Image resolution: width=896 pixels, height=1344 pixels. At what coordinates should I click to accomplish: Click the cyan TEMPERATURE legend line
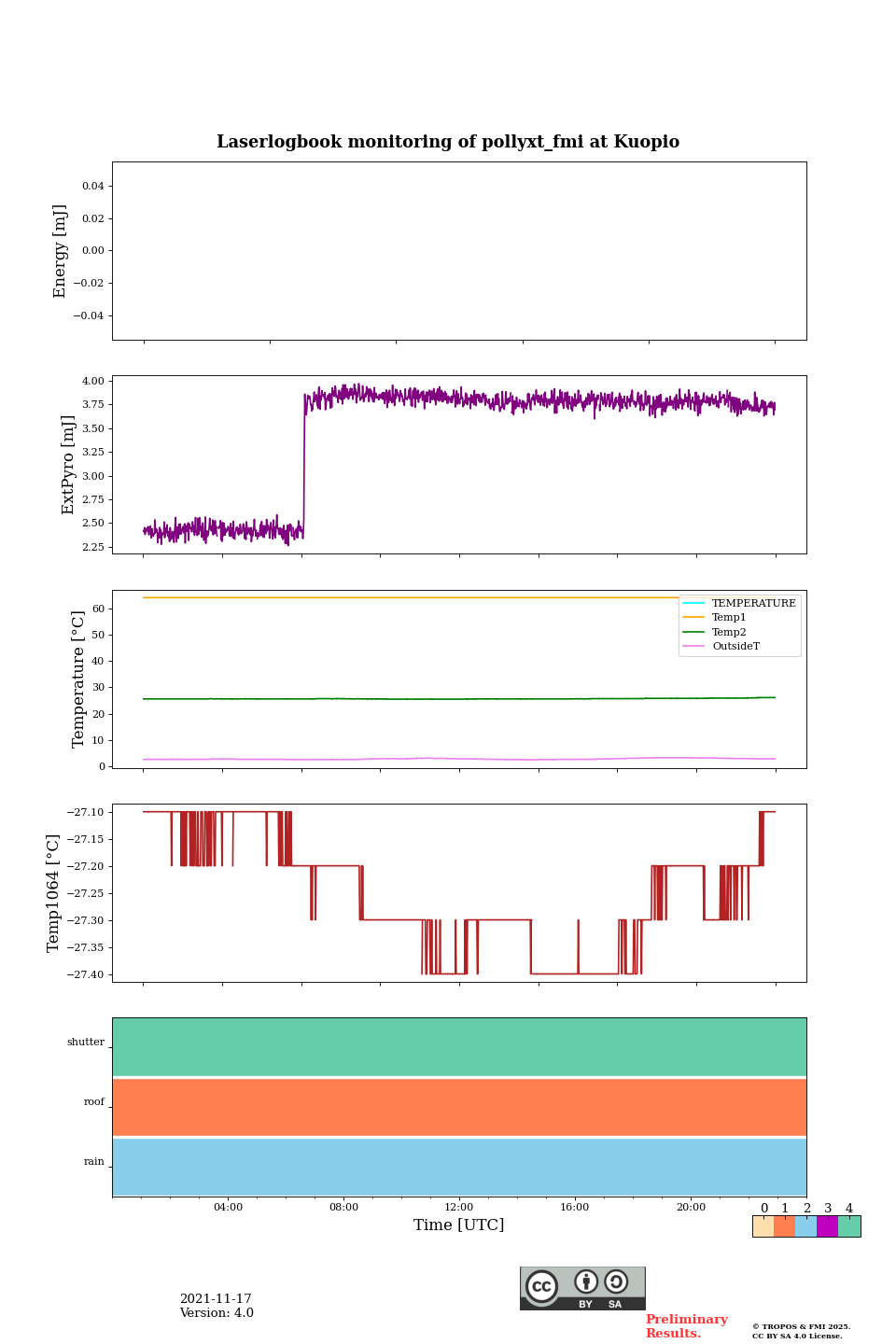tap(693, 603)
